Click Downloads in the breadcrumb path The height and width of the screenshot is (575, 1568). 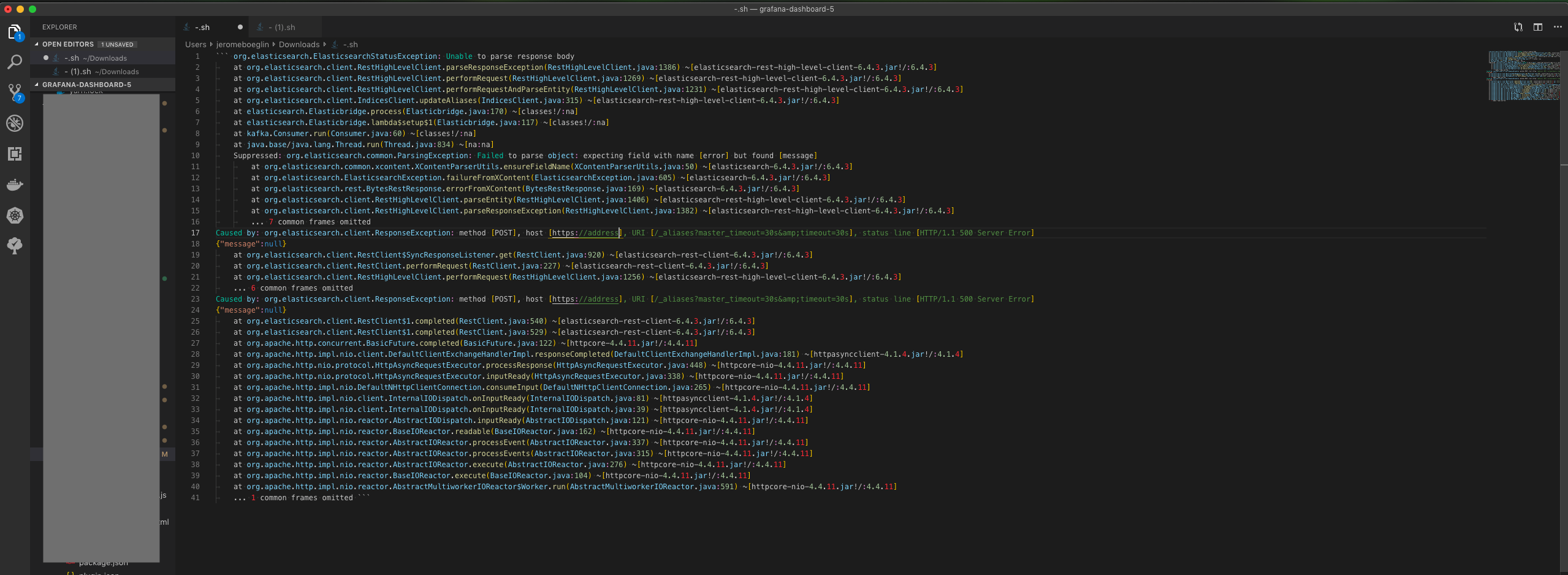click(299, 44)
